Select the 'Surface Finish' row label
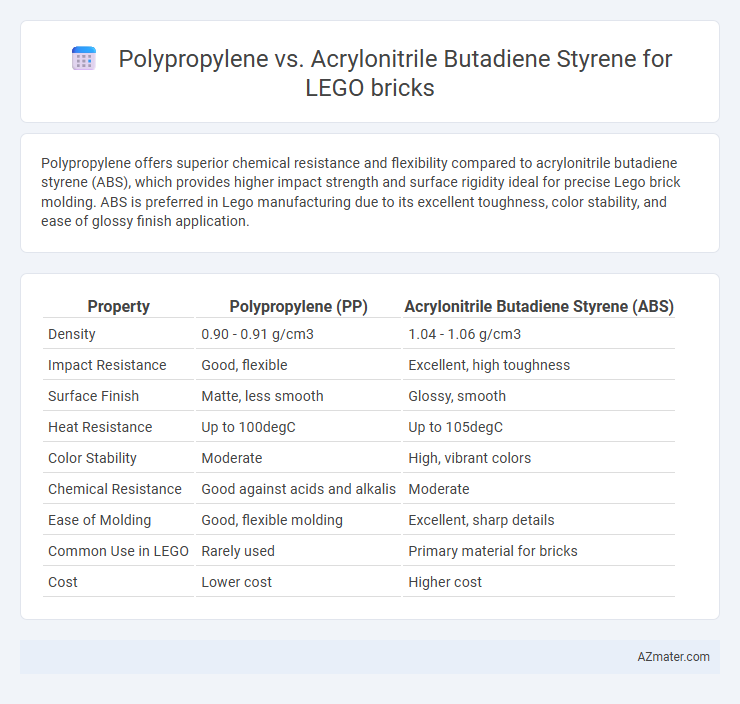The height and width of the screenshot is (704, 740). (93, 396)
